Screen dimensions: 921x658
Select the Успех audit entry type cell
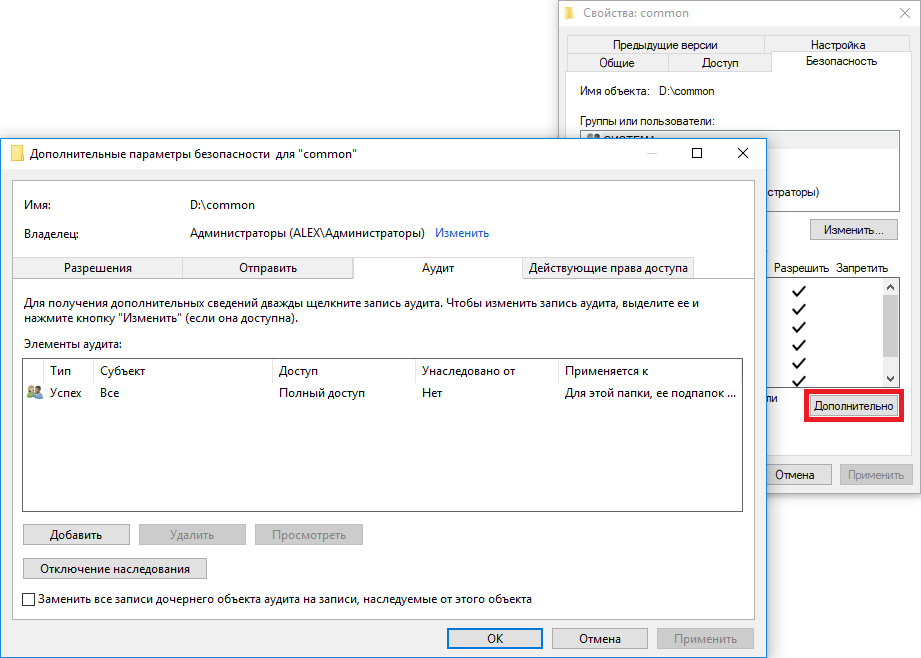click(65, 393)
